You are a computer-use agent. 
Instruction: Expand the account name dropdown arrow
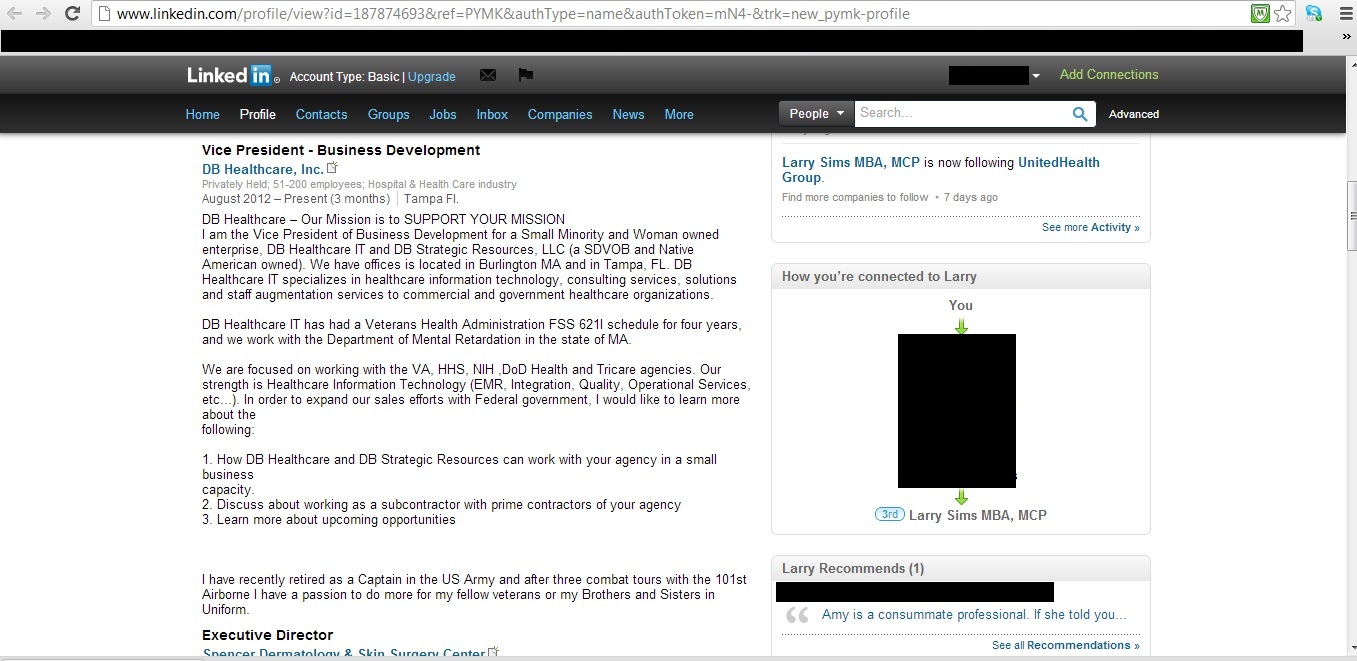[x=1036, y=76]
